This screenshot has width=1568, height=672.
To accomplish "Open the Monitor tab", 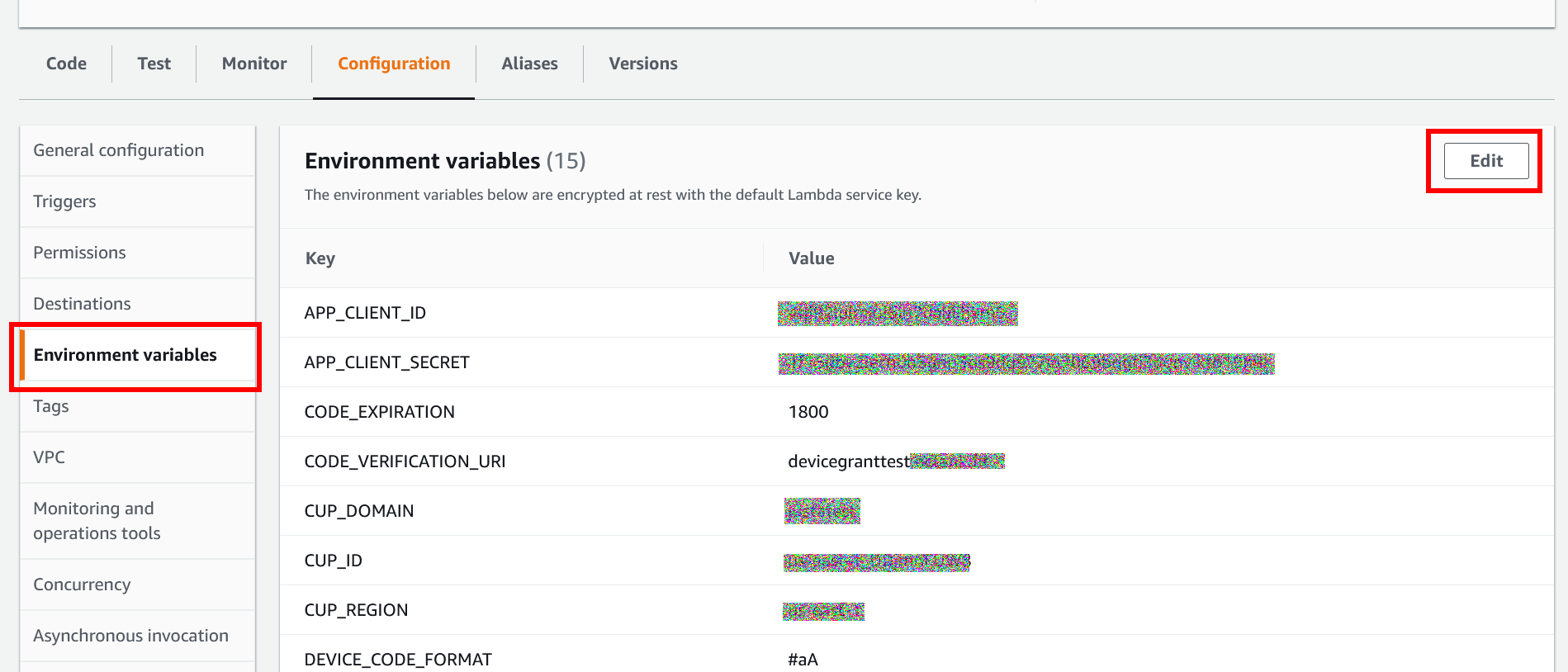I will (x=254, y=64).
